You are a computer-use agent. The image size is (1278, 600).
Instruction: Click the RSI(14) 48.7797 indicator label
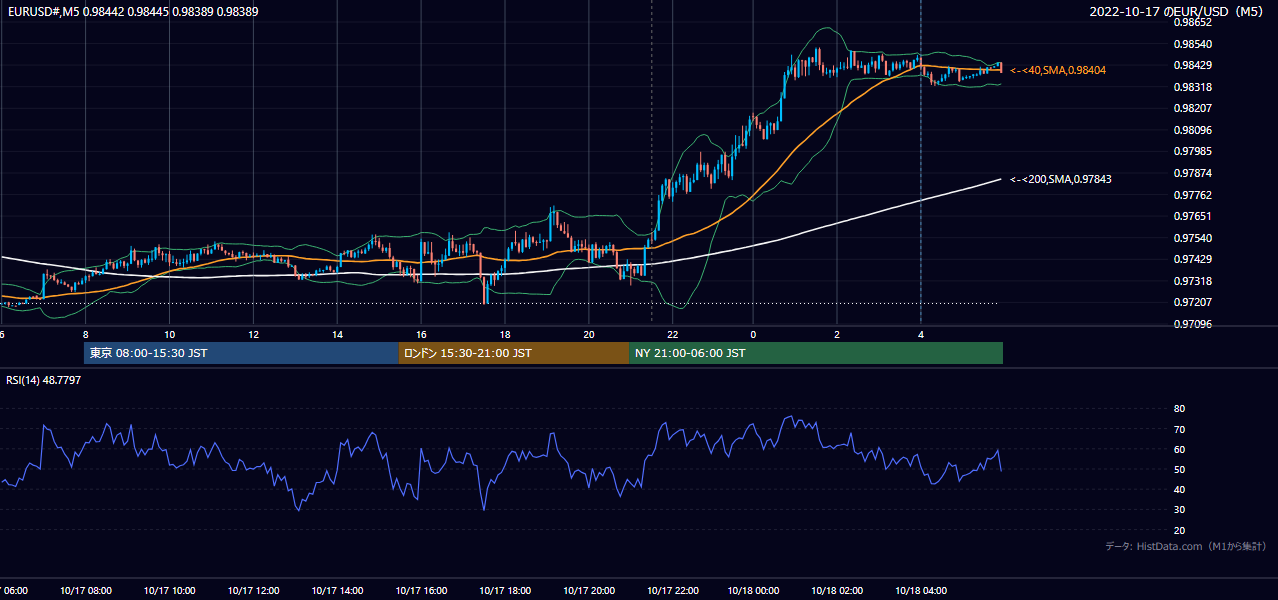[44, 380]
